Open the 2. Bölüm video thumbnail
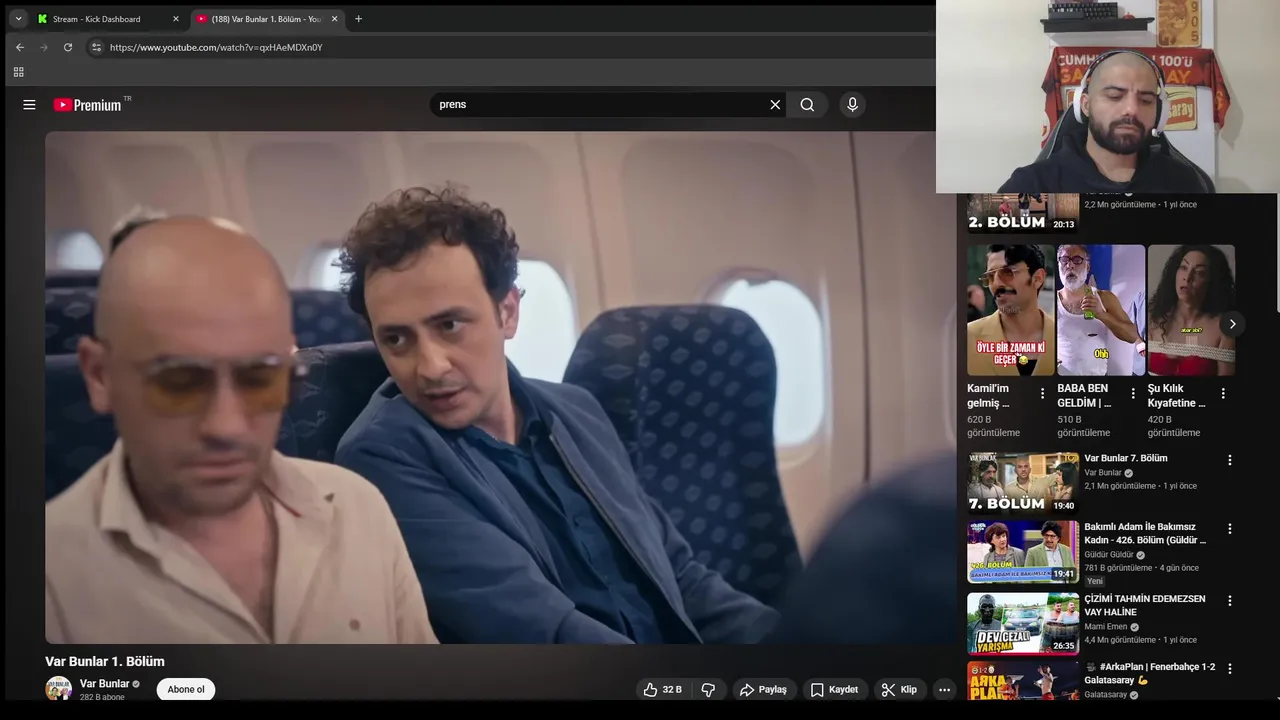 1023,213
